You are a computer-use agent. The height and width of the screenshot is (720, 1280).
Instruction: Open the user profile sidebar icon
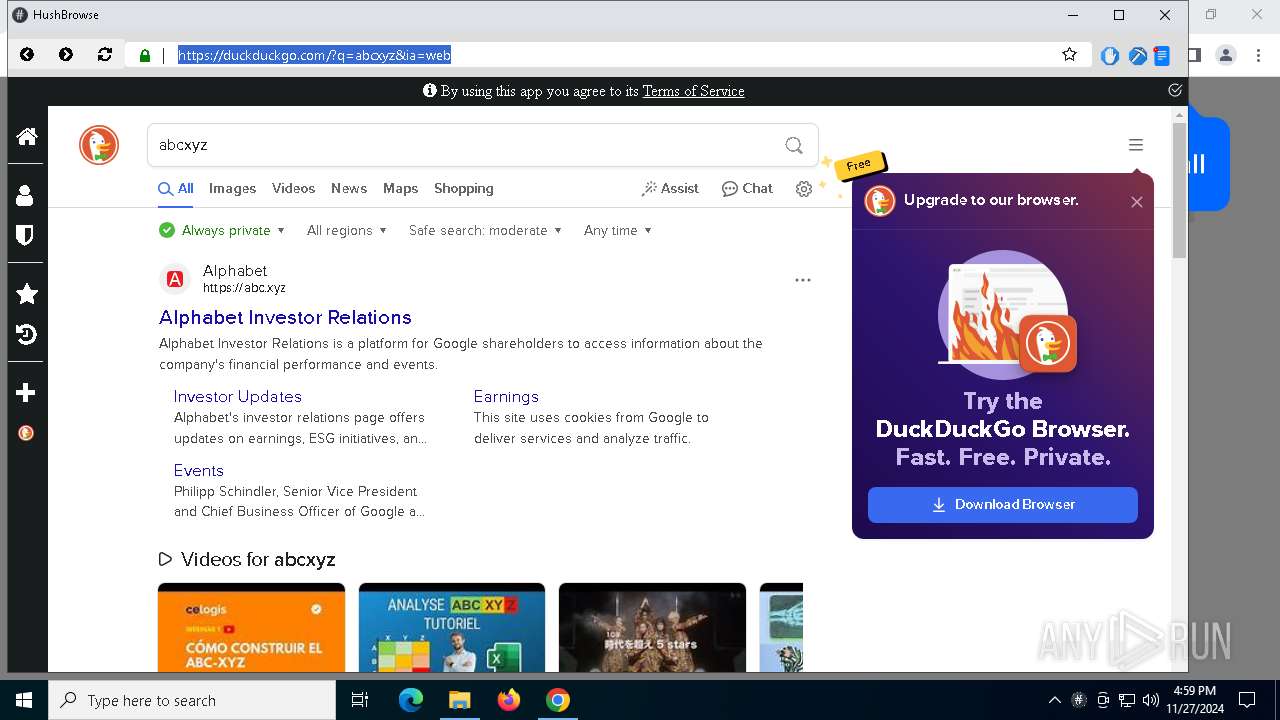[x=26, y=195]
